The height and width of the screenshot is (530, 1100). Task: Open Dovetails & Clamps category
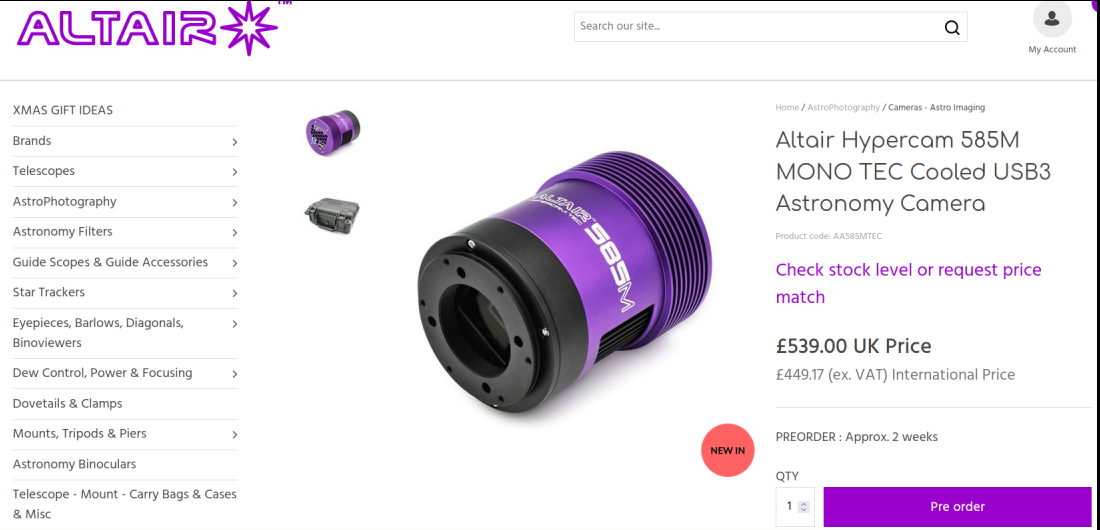tap(67, 404)
